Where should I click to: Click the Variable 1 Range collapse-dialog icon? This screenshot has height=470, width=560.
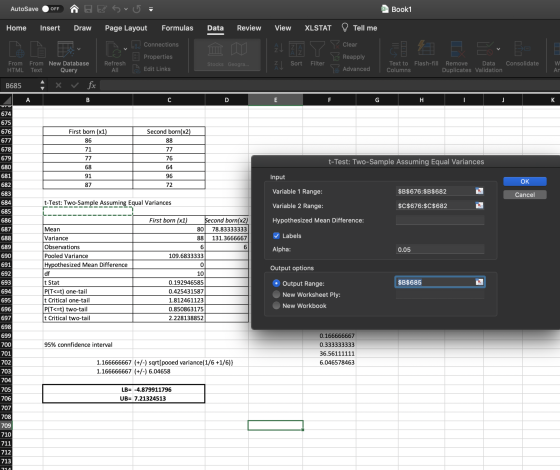(479, 191)
